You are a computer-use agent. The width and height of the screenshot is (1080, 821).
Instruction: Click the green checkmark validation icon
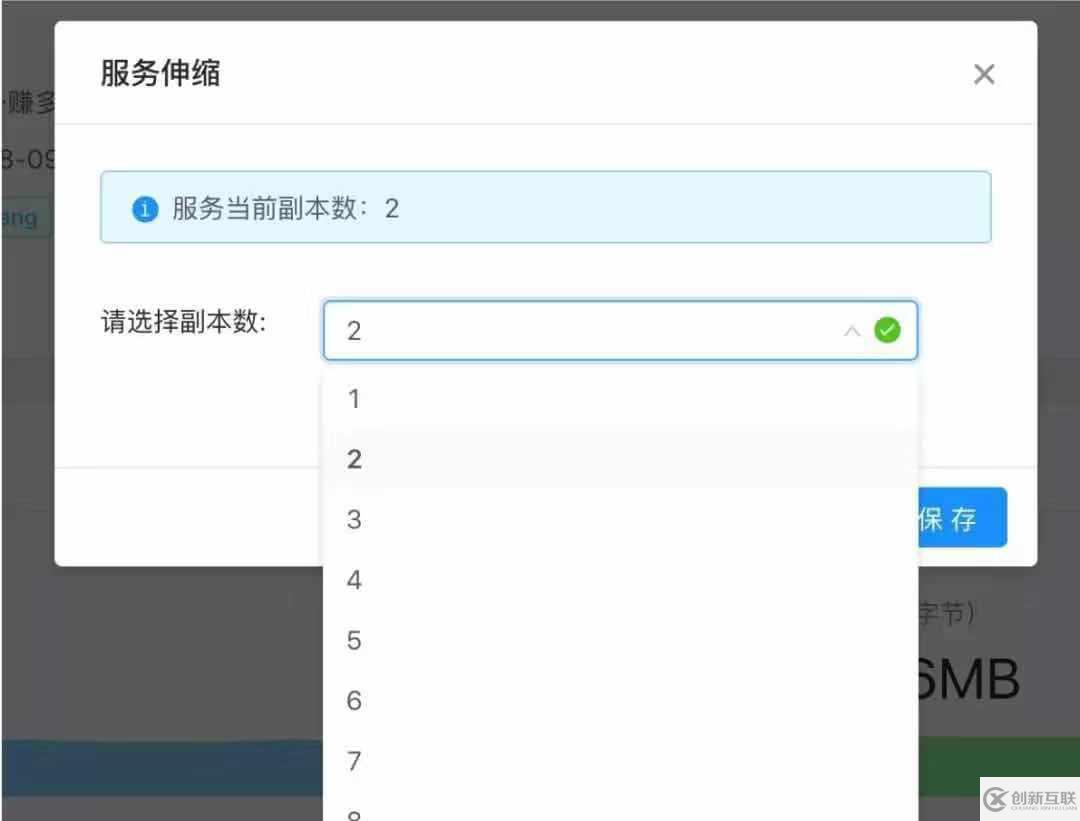(x=887, y=330)
